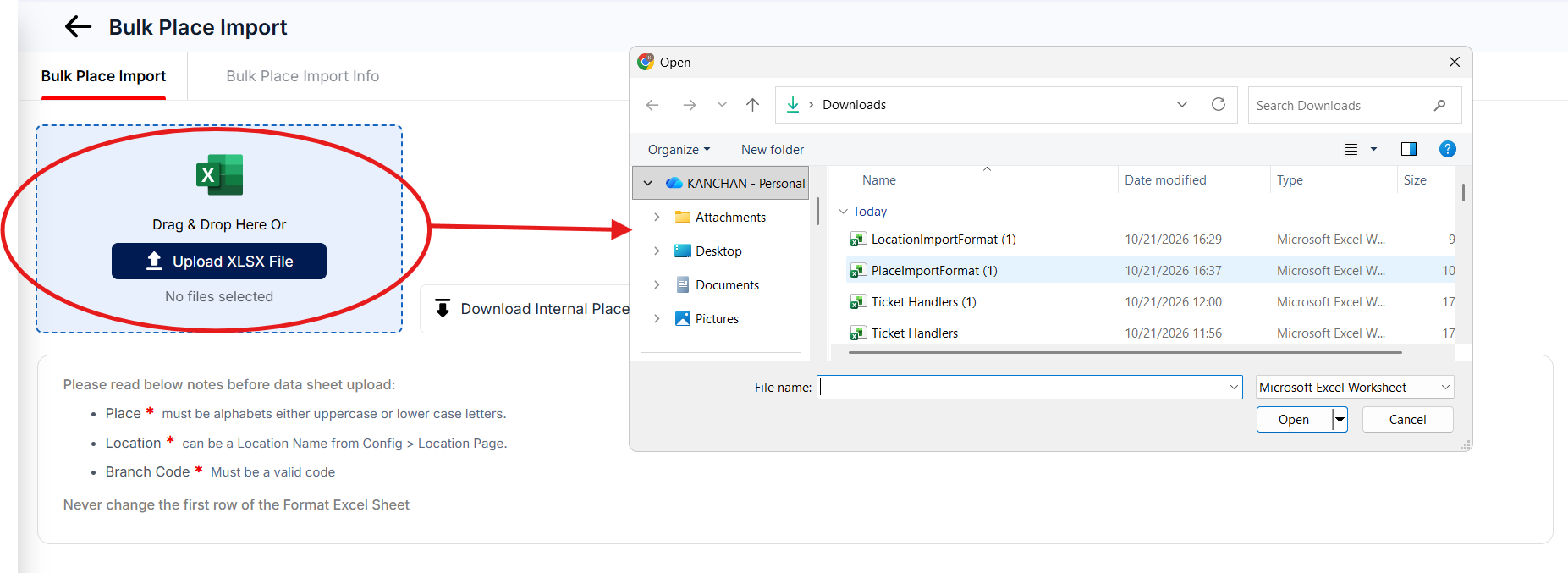Screen dimensions: 1568x573
Task: Expand the Attachments folder node
Action: pyautogui.click(x=657, y=218)
